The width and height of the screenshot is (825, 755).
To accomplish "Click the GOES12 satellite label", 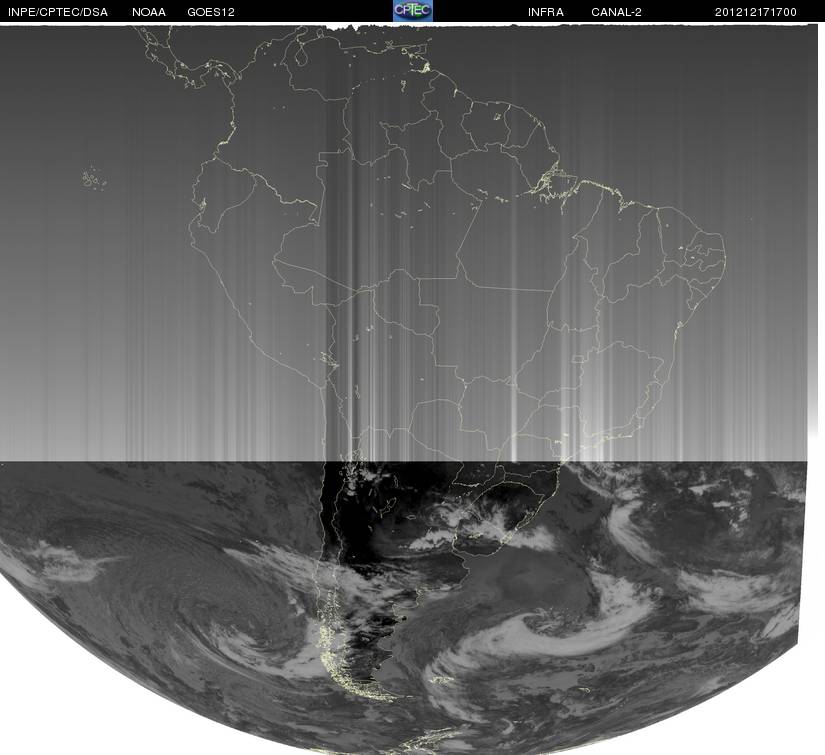I will (211, 12).
